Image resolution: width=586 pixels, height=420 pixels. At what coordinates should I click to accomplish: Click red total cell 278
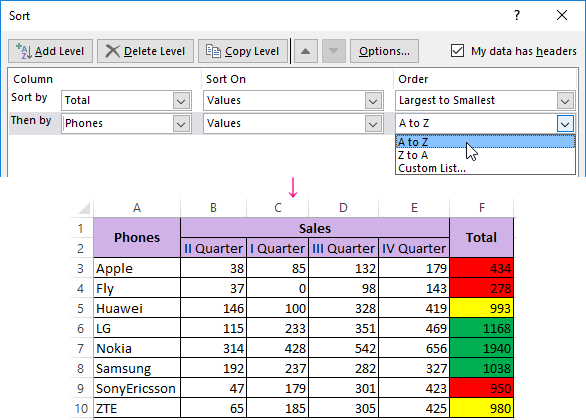(x=481, y=288)
